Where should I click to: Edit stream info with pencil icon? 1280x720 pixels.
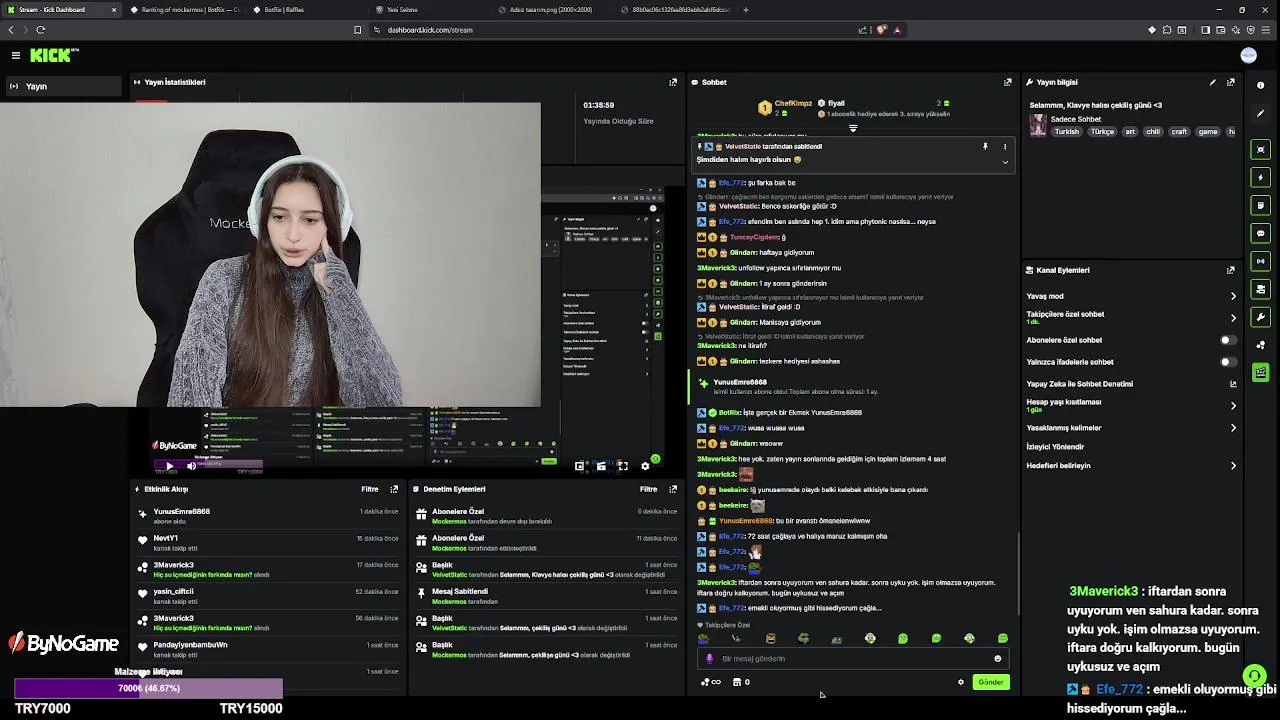point(1212,82)
